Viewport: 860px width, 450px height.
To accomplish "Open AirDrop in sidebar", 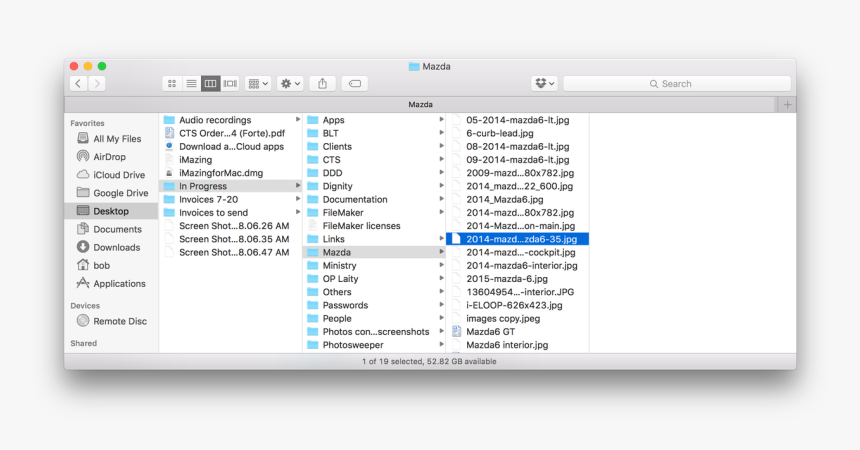I will pos(111,156).
